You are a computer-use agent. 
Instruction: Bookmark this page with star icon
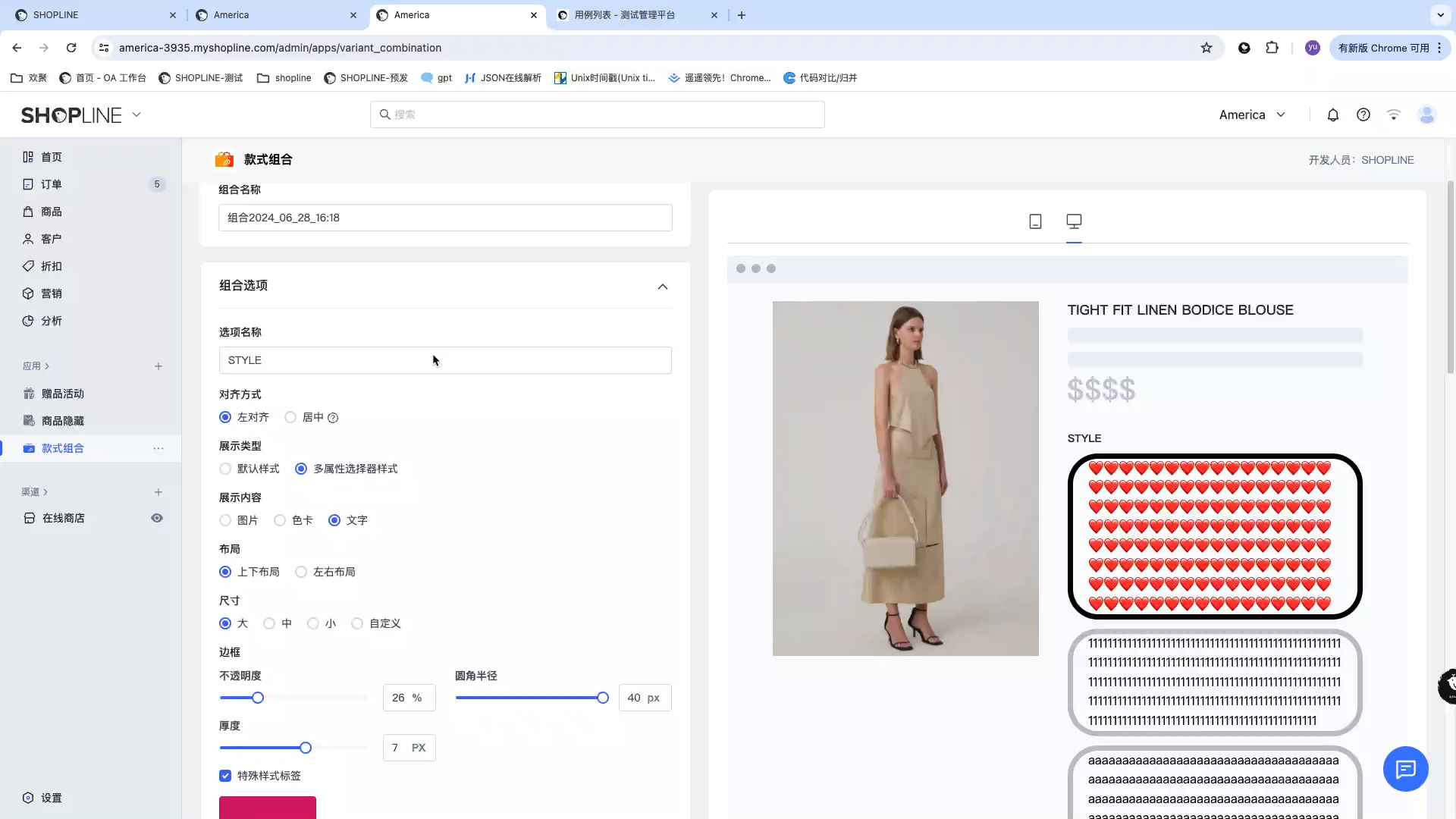click(1207, 48)
